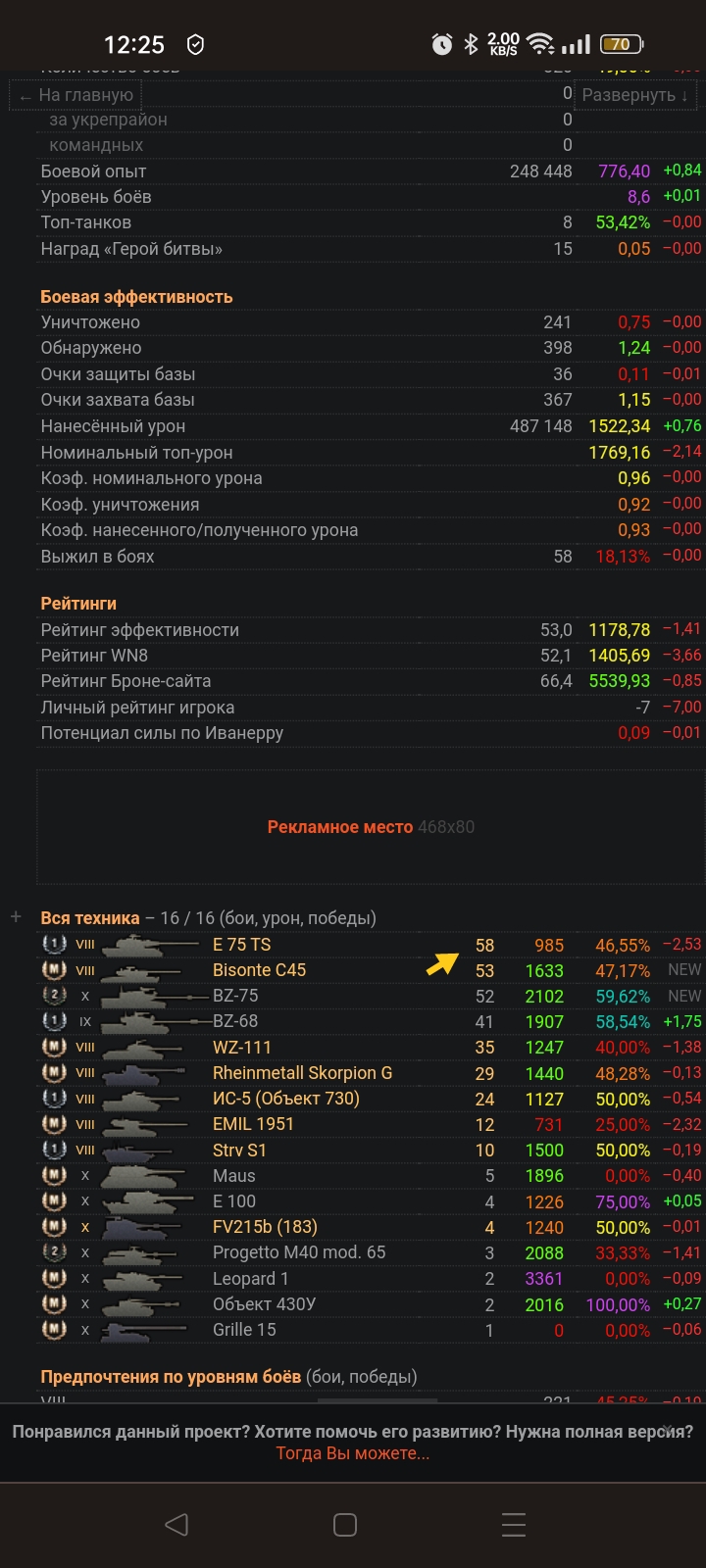Expand stats using 'Развернуть ↓' button

(x=634, y=95)
